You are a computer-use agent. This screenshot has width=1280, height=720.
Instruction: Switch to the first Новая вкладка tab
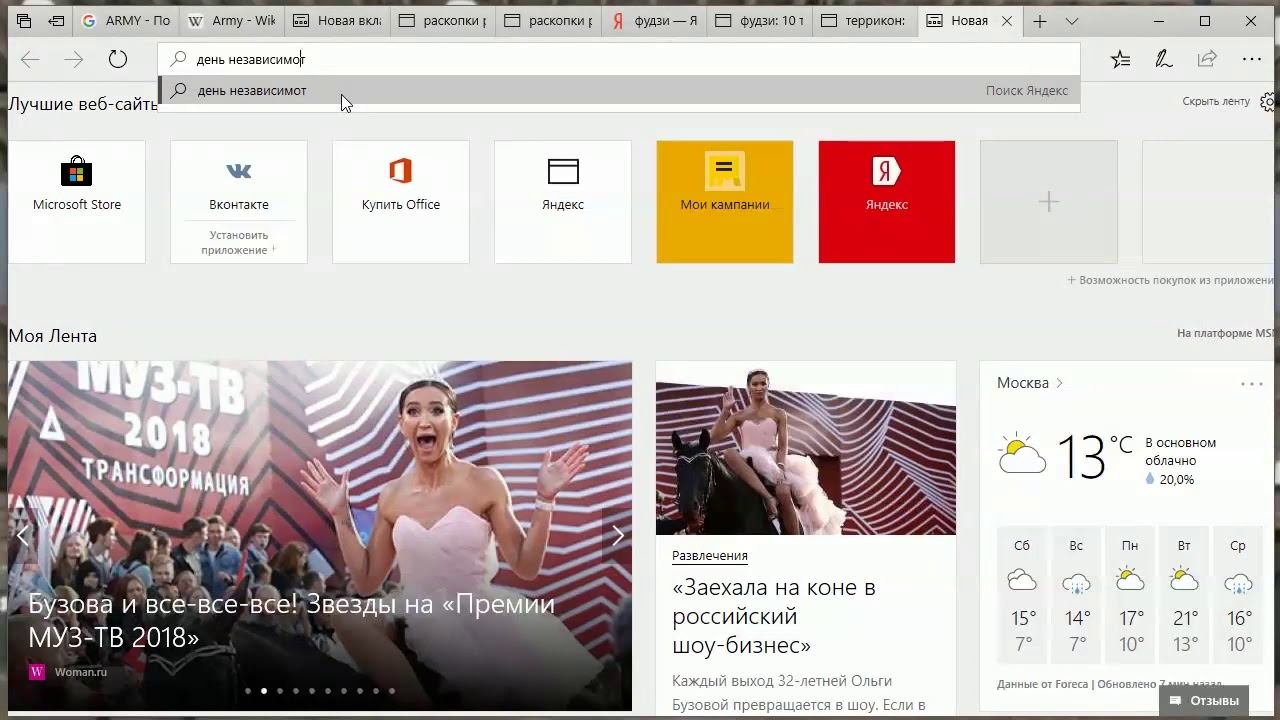tap(338, 21)
